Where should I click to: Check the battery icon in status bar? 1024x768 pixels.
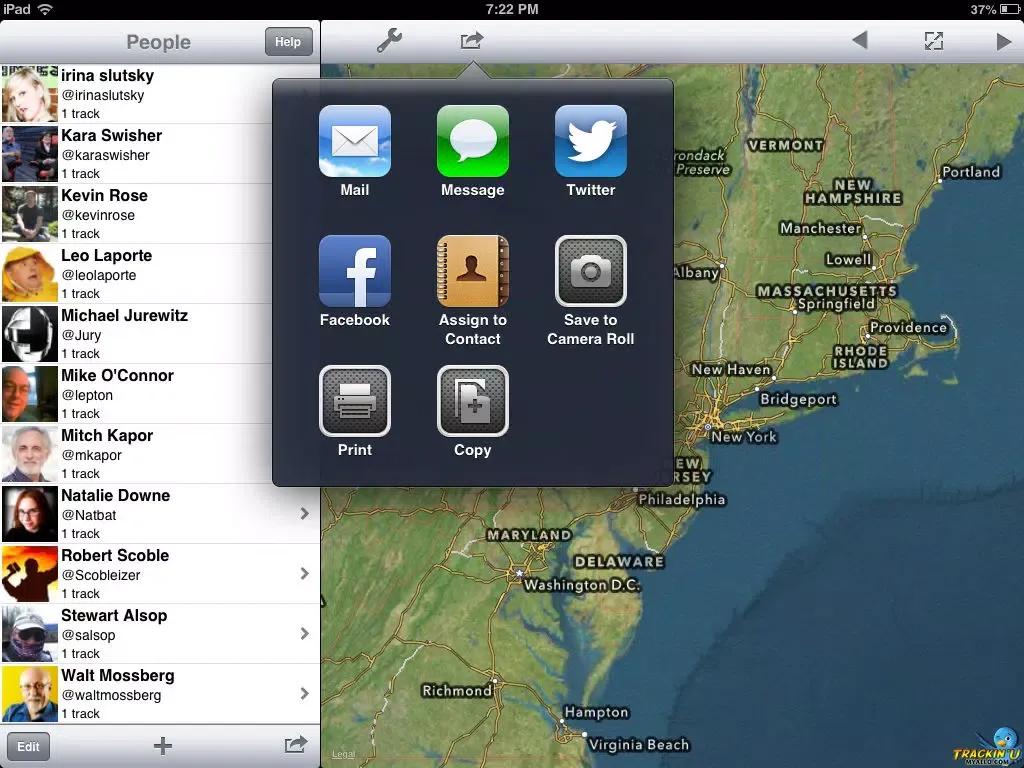[x=1009, y=9]
